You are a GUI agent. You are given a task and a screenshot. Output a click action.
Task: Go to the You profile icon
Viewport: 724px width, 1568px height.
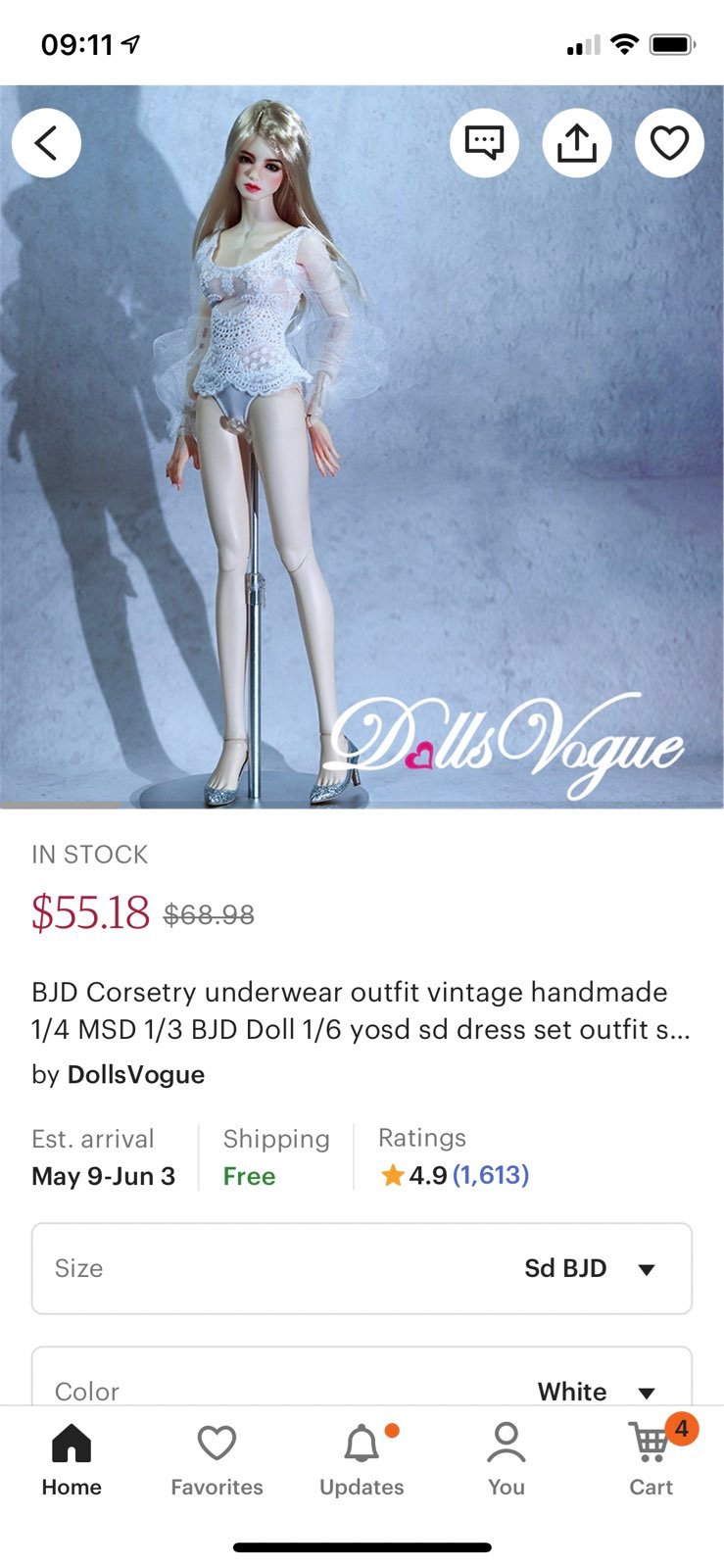point(507,1444)
